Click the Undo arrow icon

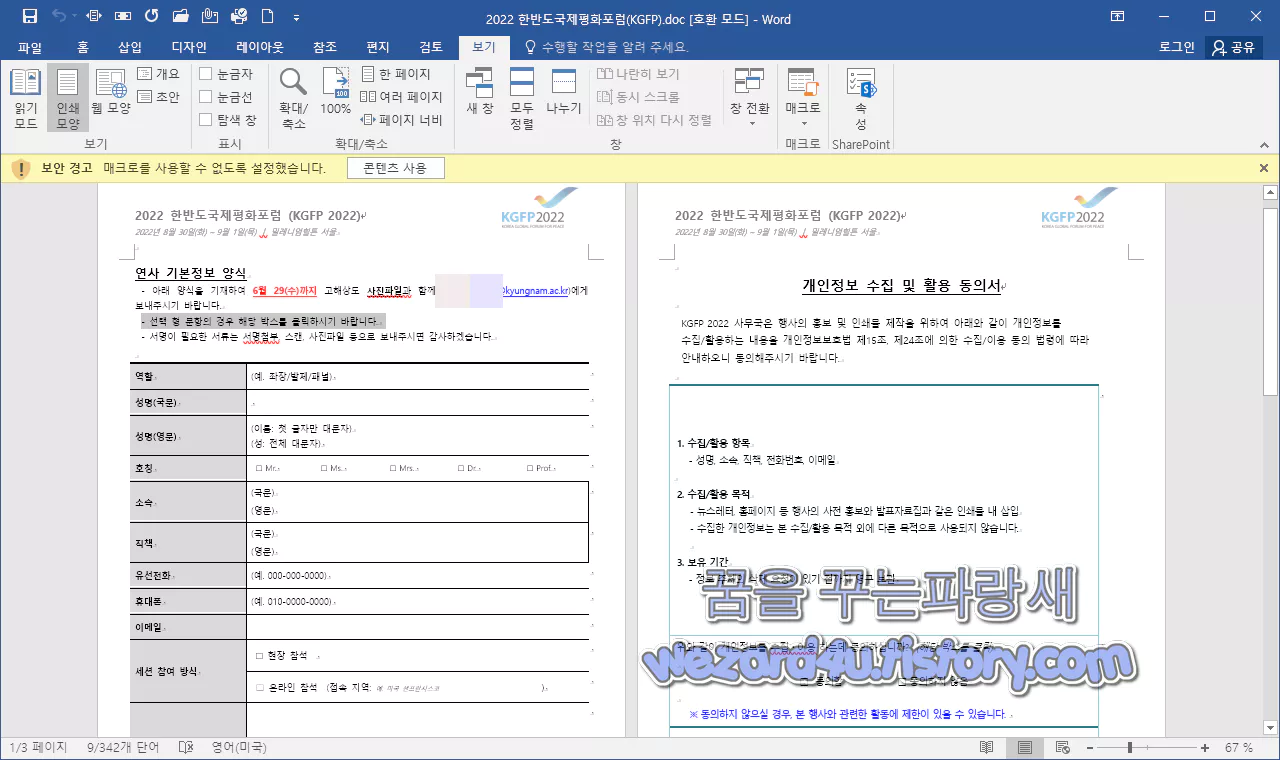59,16
